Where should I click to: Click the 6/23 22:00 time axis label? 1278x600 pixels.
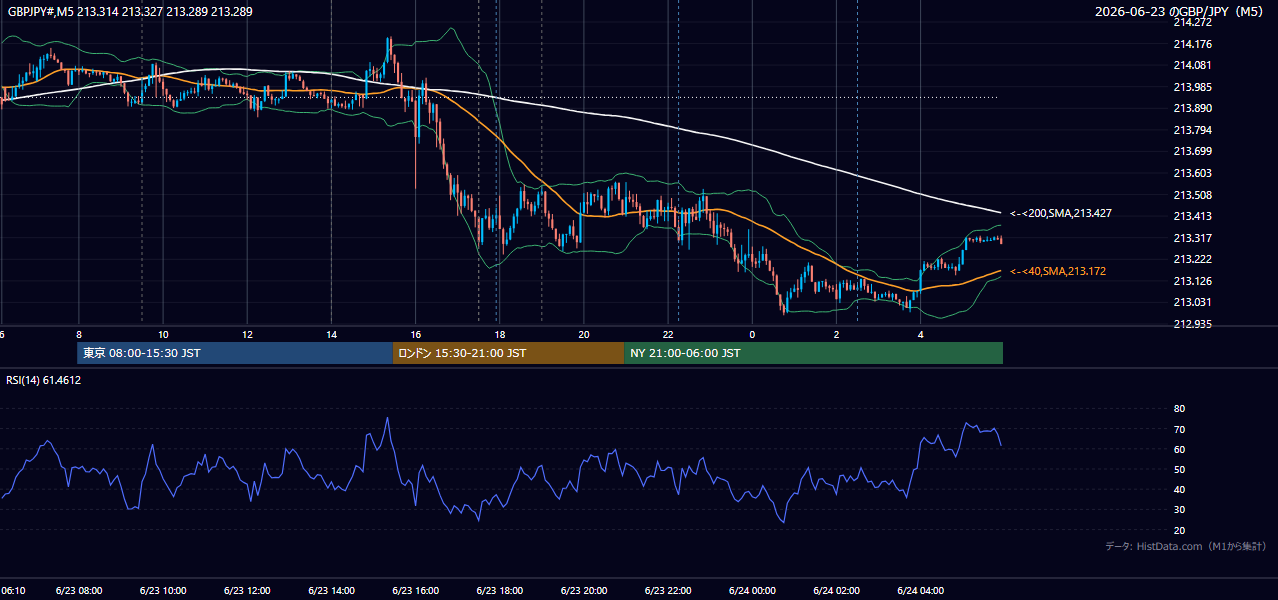(x=668, y=591)
